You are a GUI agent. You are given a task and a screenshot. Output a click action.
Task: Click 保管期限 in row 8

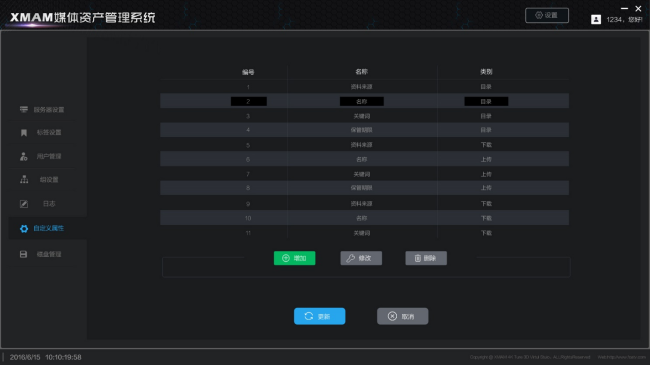coord(361,188)
